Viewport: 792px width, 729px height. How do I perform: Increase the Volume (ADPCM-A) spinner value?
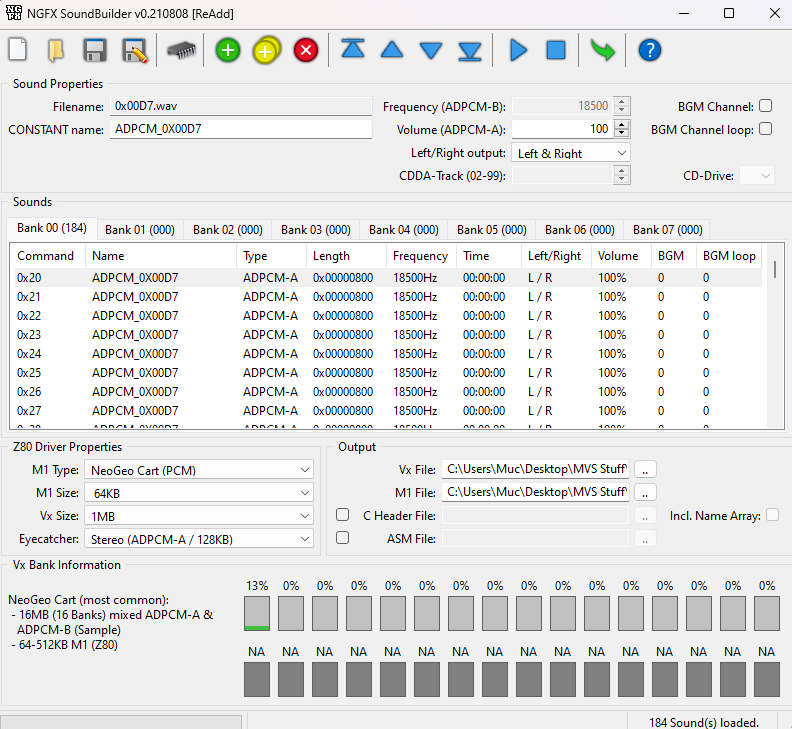click(622, 124)
